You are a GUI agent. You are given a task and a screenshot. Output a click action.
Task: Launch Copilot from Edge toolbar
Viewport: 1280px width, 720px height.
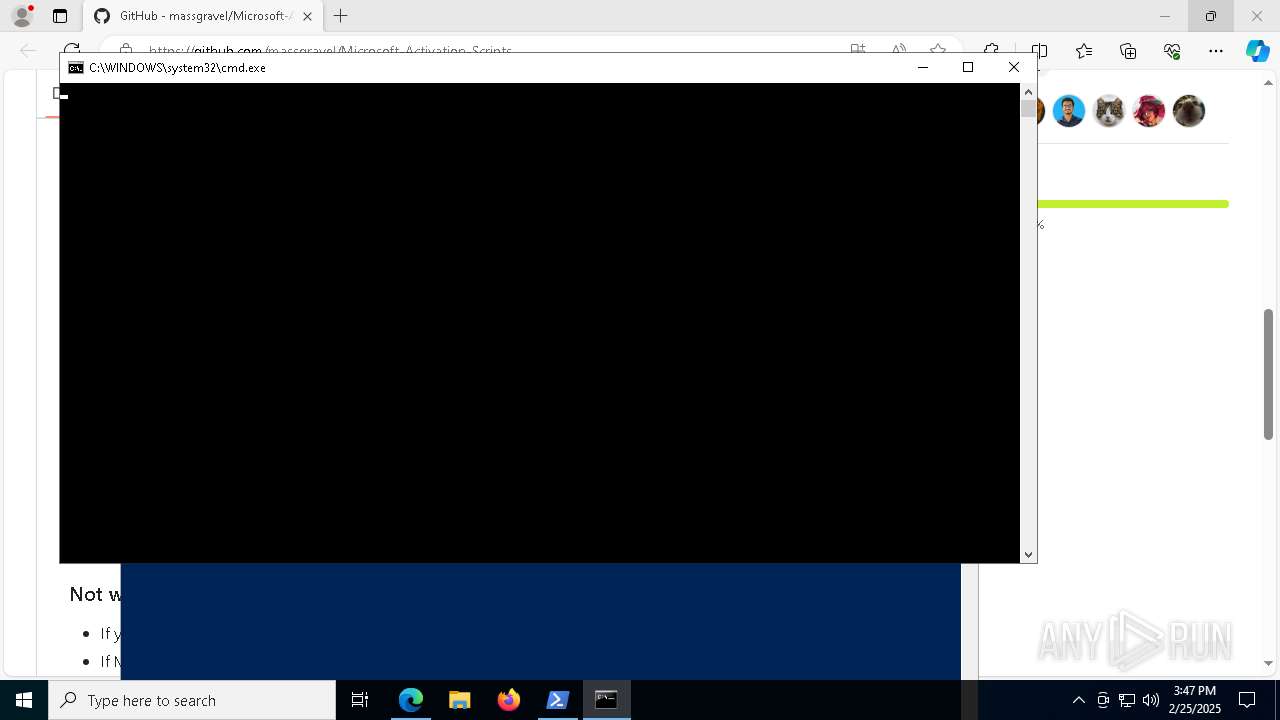pyautogui.click(x=1257, y=51)
